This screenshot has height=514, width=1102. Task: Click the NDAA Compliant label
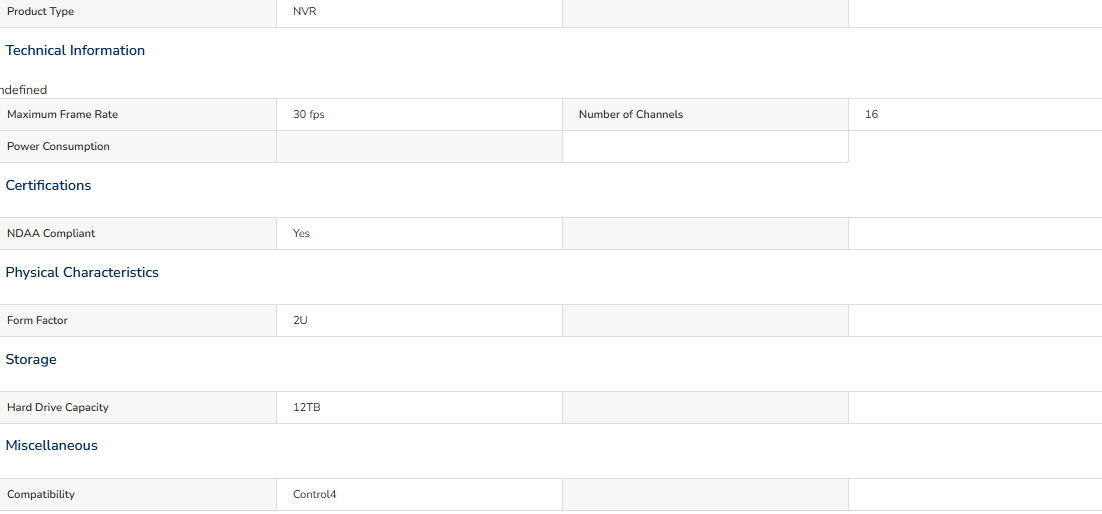(51, 233)
